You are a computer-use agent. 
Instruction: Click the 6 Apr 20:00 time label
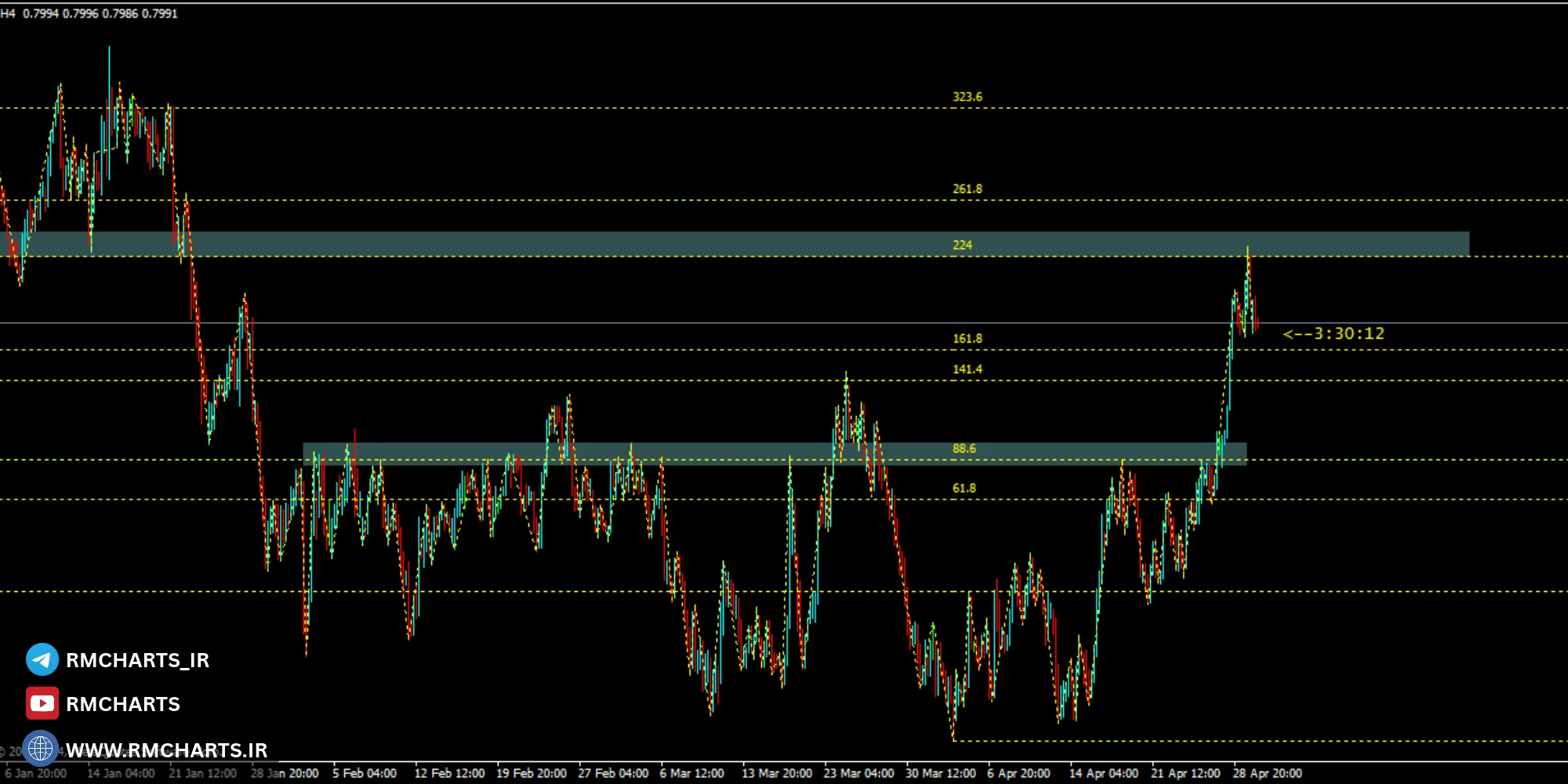click(x=1018, y=773)
